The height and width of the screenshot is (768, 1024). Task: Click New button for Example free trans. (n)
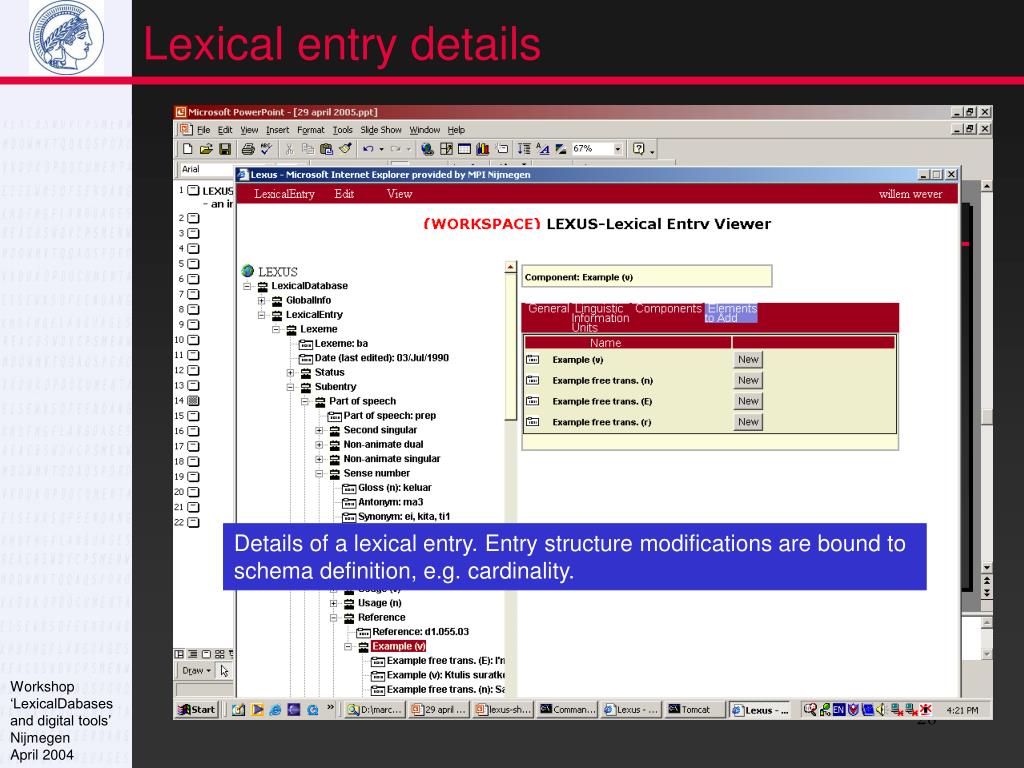click(x=748, y=380)
